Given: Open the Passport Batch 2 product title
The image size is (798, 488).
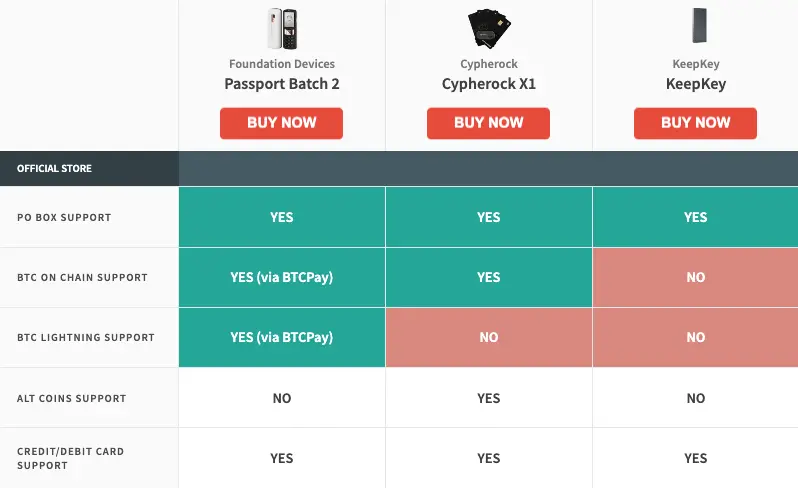Looking at the screenshot, I should [x=282, y=84].
